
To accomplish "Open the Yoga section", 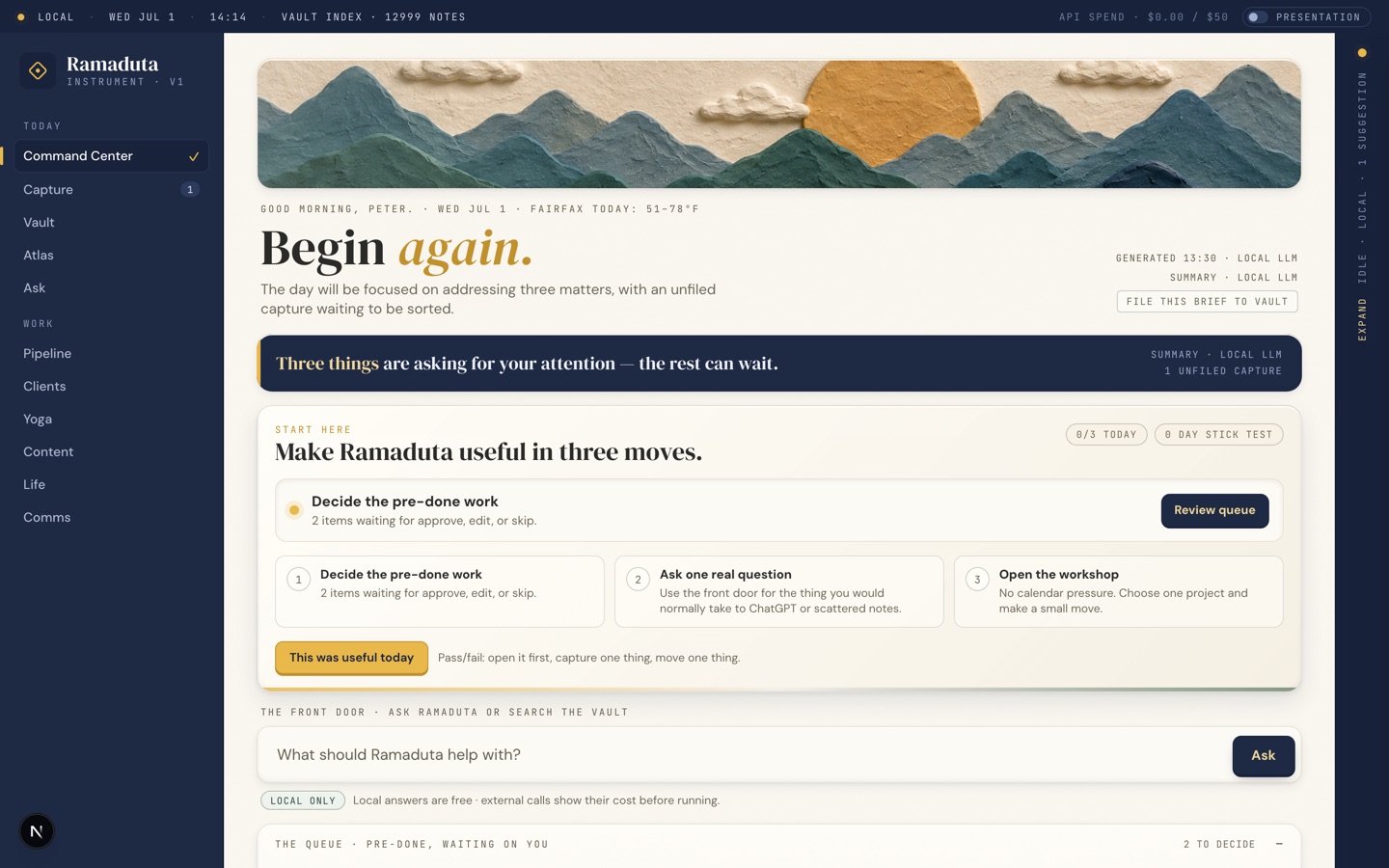I will (111, 420).
